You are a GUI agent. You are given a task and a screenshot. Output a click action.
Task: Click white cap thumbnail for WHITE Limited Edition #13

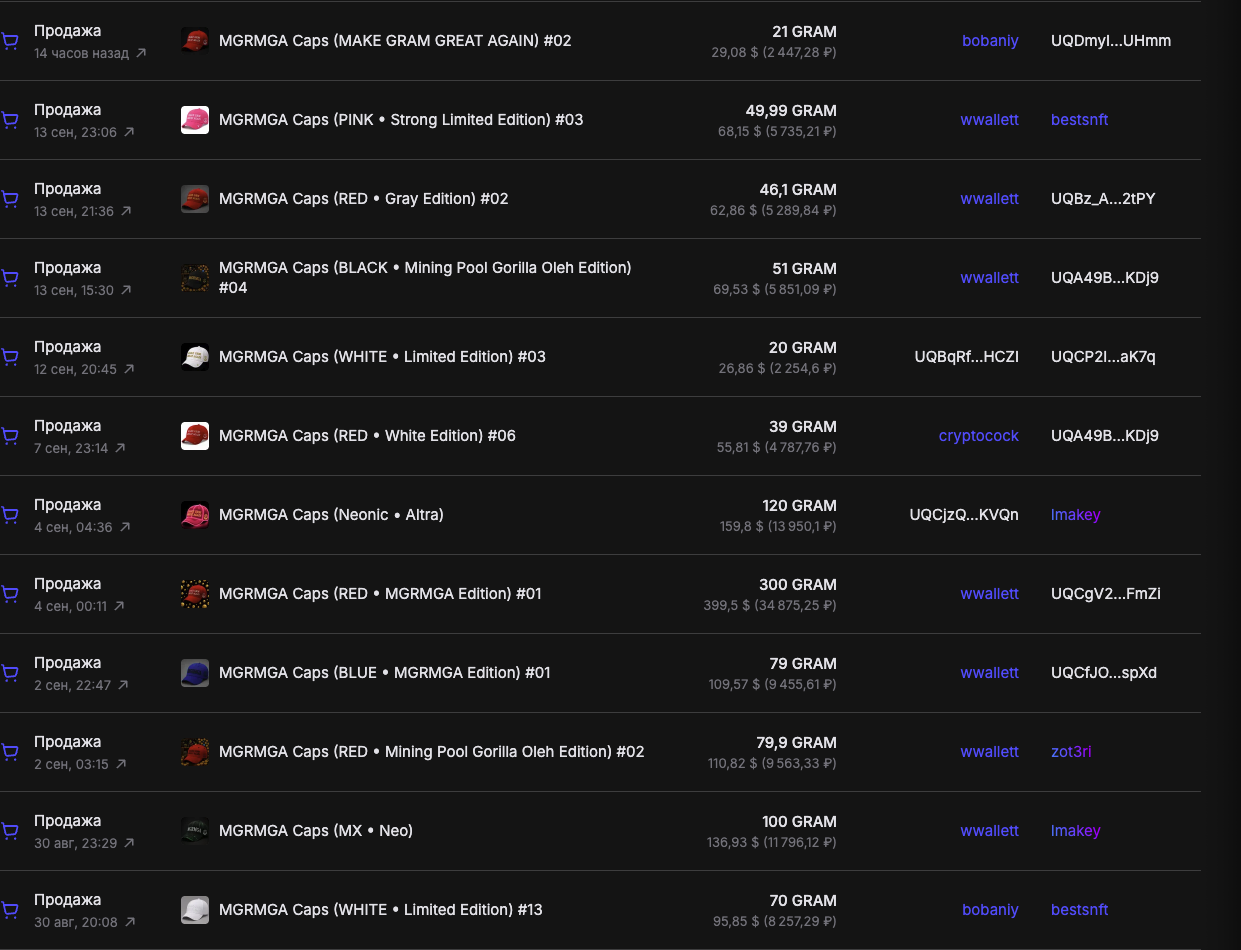pyautogui.click(x=195, y=910)
